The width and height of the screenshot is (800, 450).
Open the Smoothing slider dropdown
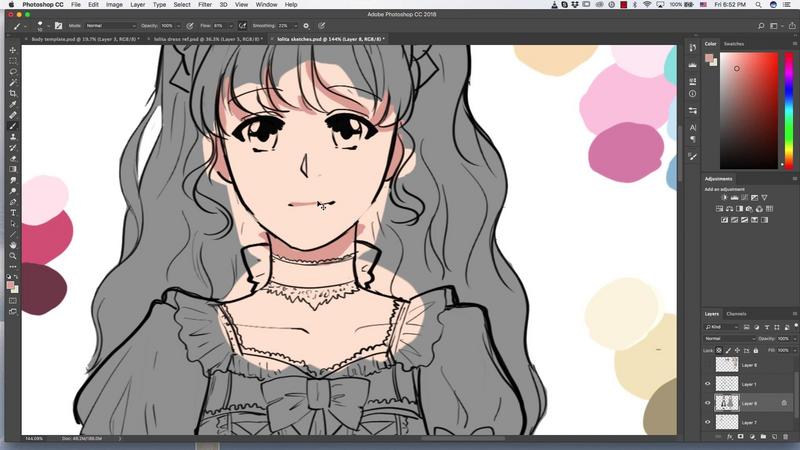tap(295, 26)
